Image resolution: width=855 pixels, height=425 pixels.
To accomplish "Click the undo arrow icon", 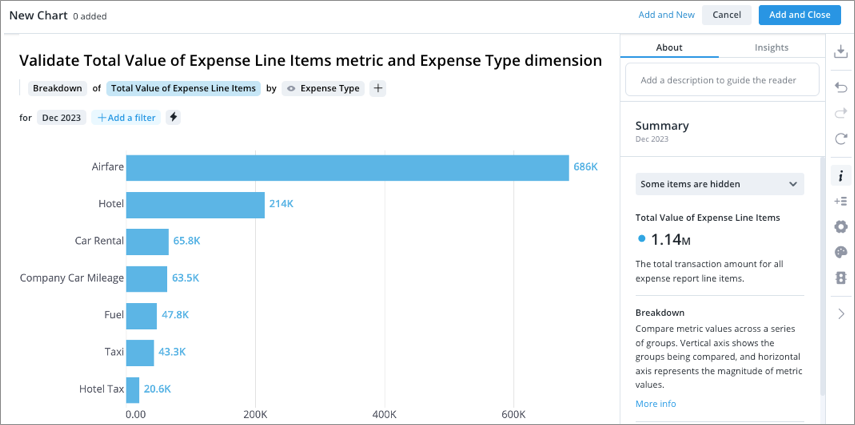I will point(840,88).
